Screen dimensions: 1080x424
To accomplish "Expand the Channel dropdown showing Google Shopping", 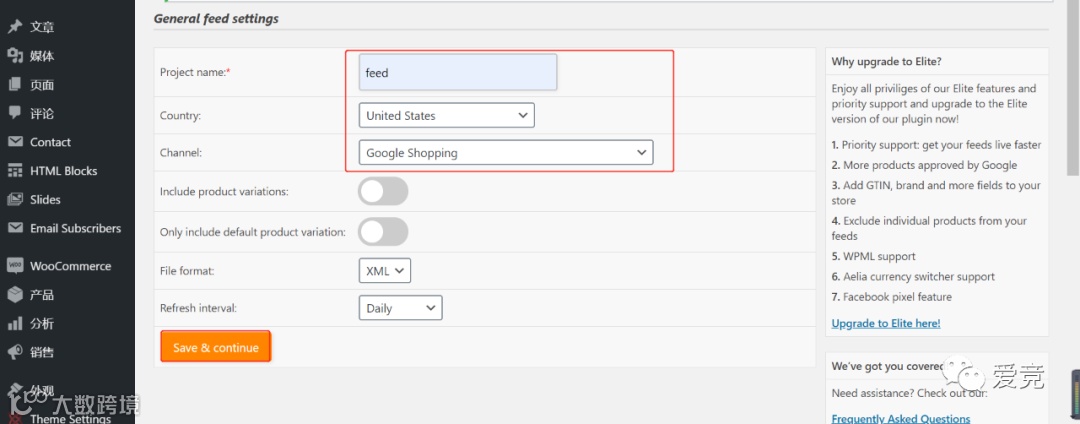I will 505,153.
